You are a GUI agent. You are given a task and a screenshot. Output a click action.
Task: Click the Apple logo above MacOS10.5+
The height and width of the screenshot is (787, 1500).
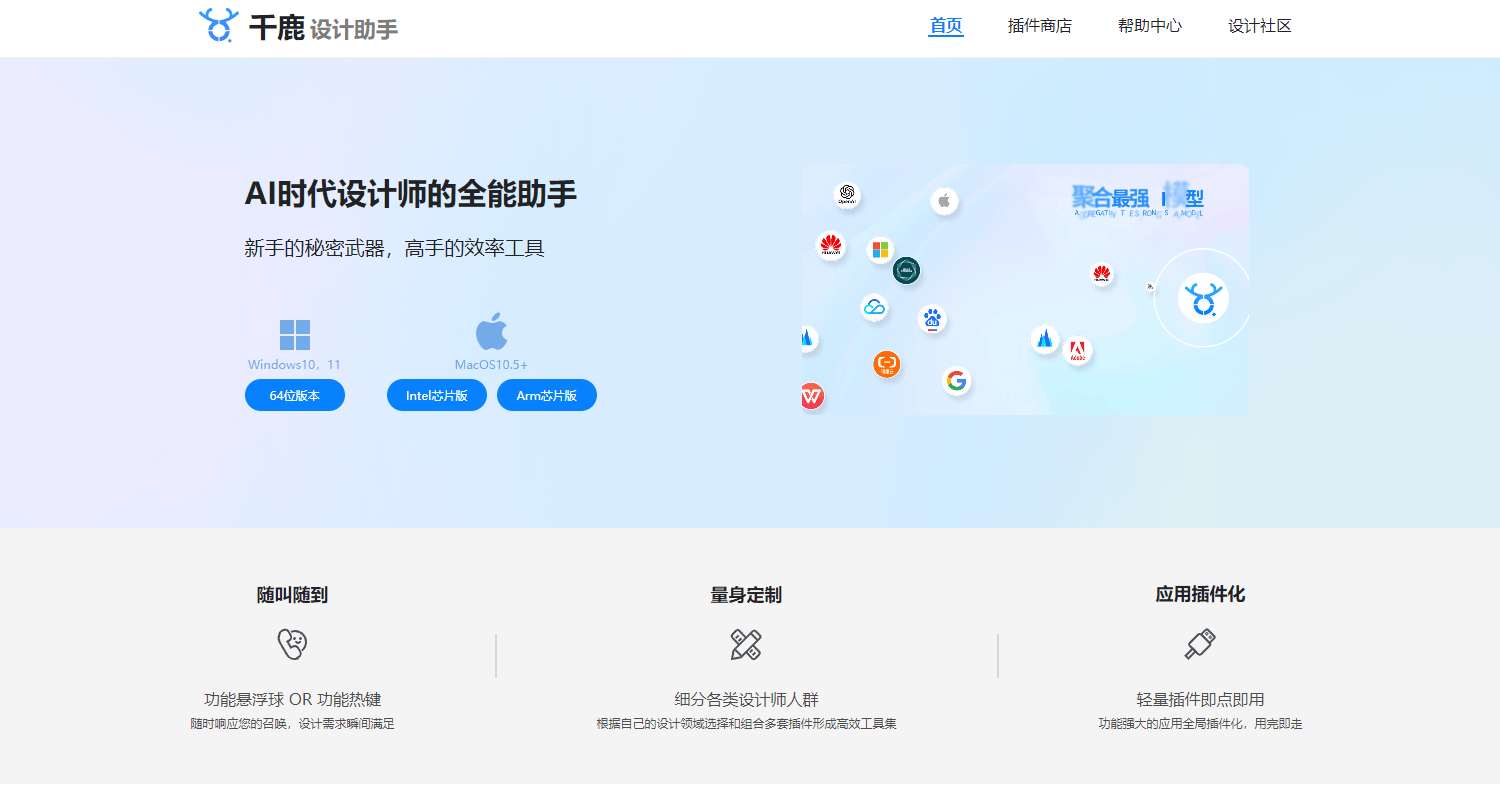pyautogui.click(x=491, y=331)
